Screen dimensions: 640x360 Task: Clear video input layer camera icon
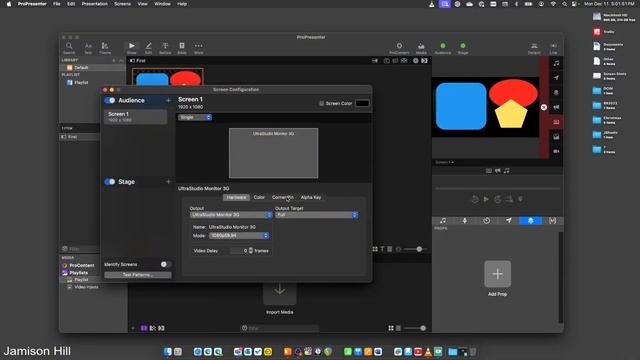[556, 151]
